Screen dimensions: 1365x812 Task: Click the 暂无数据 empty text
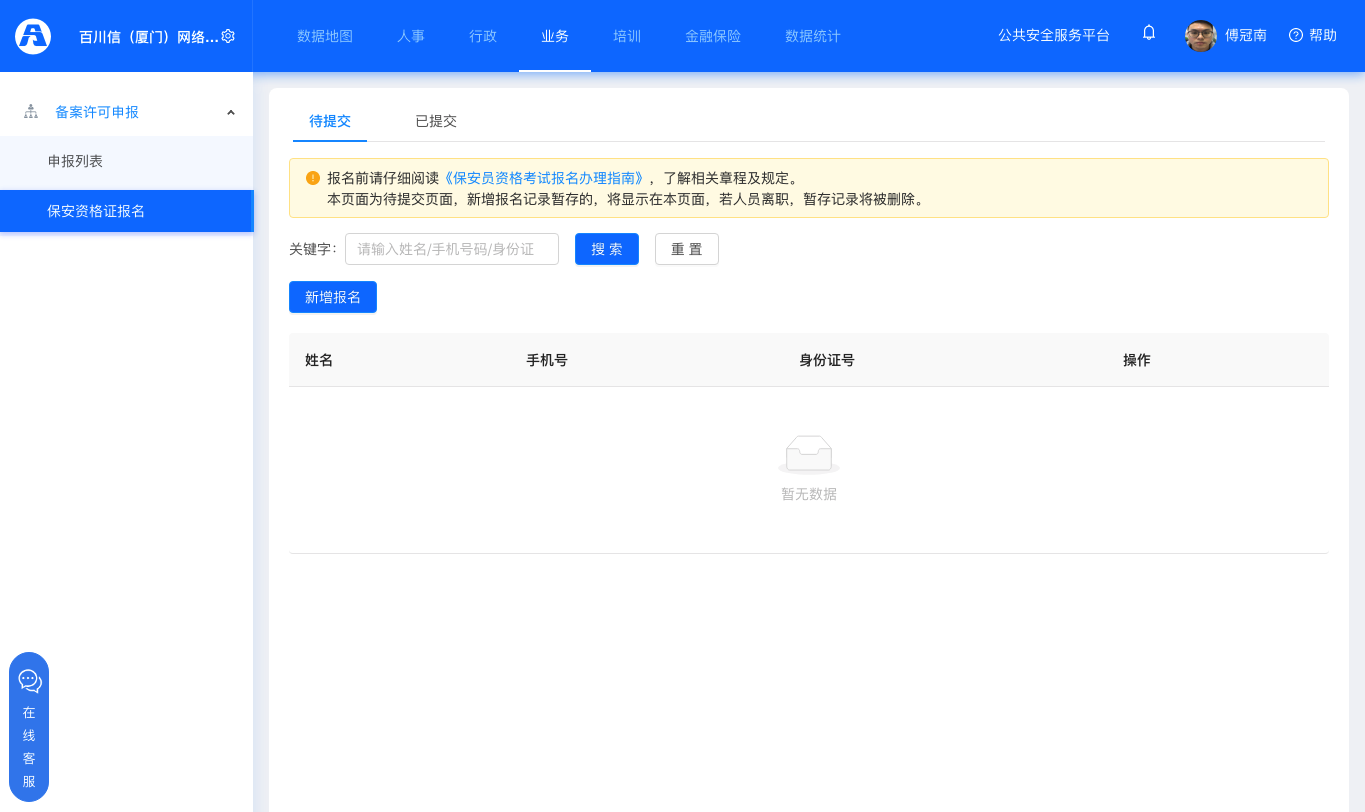click(x=809, y=494)
